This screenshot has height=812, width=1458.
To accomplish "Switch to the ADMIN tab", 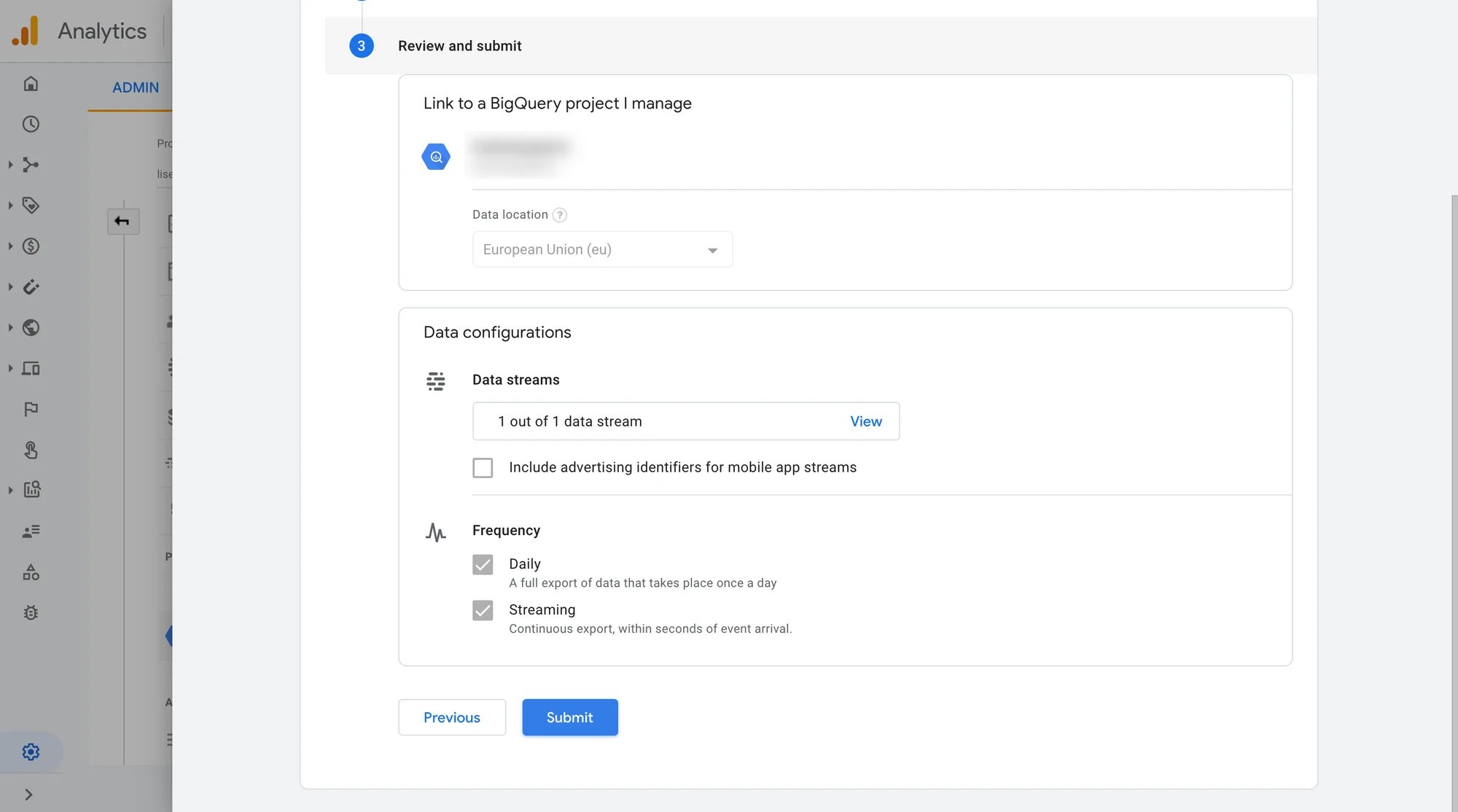I will tap(136, 87).
